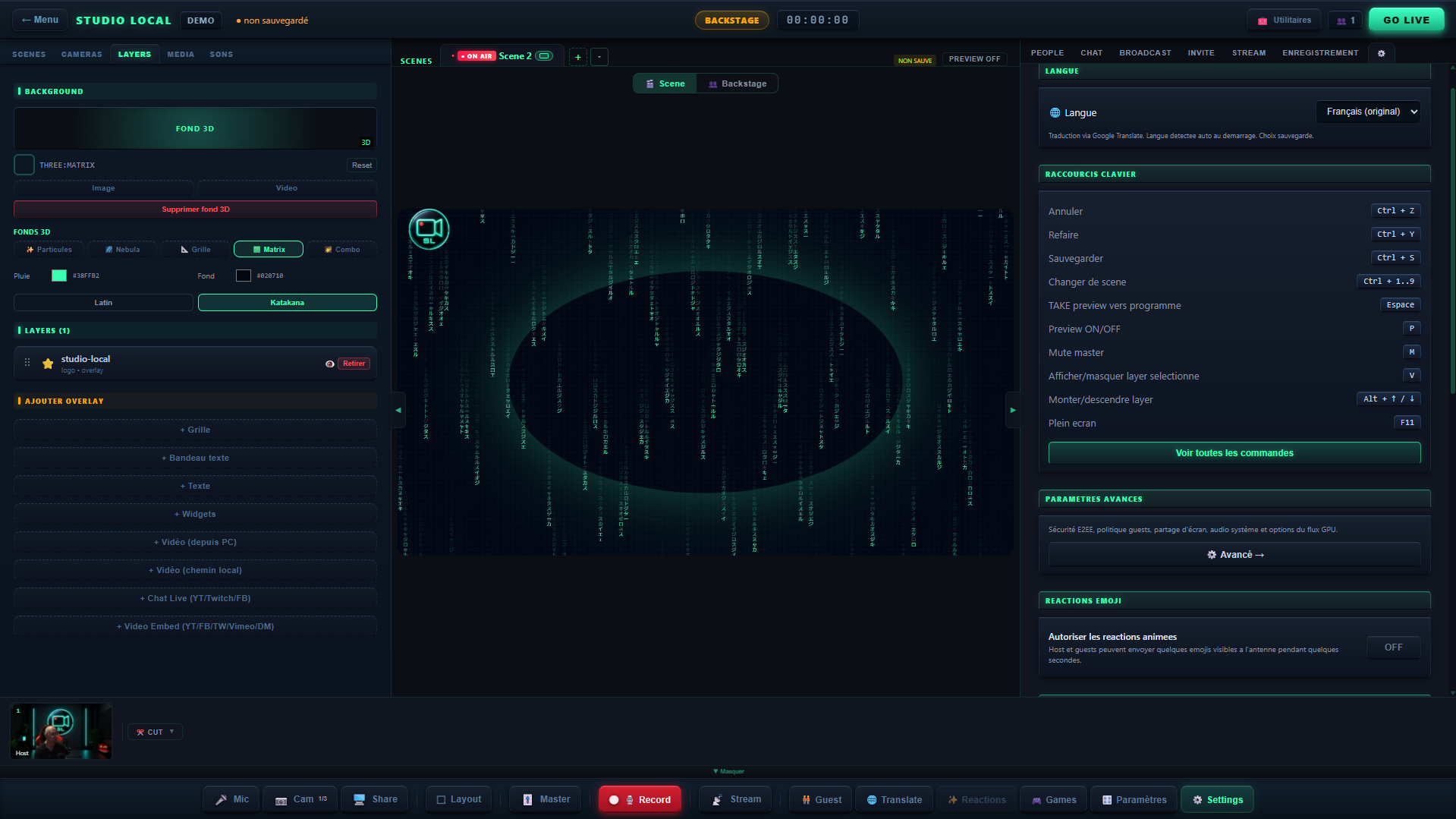Switch view to Backstage in the stage toggle
Screen dimensions: 1456x819
[x=737, y=83]
